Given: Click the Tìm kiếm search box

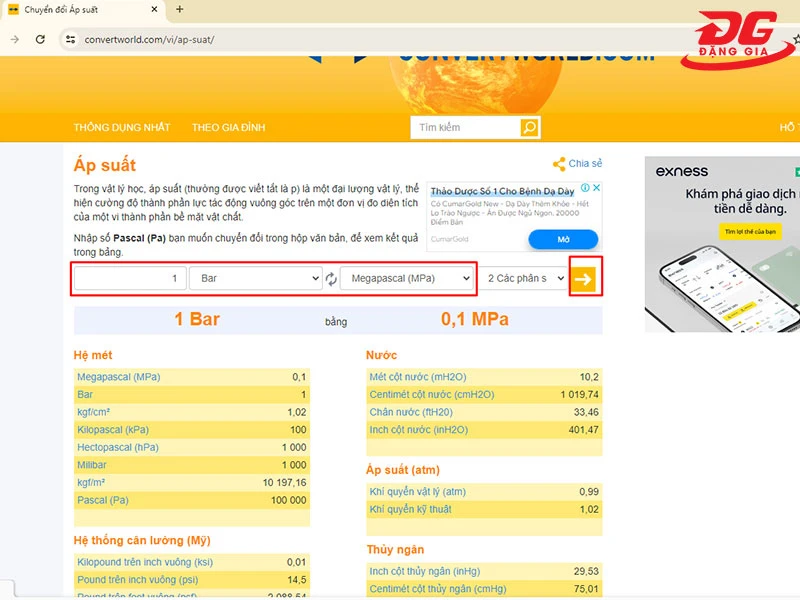Looking at the screenshot, I should tap(465, 128).
